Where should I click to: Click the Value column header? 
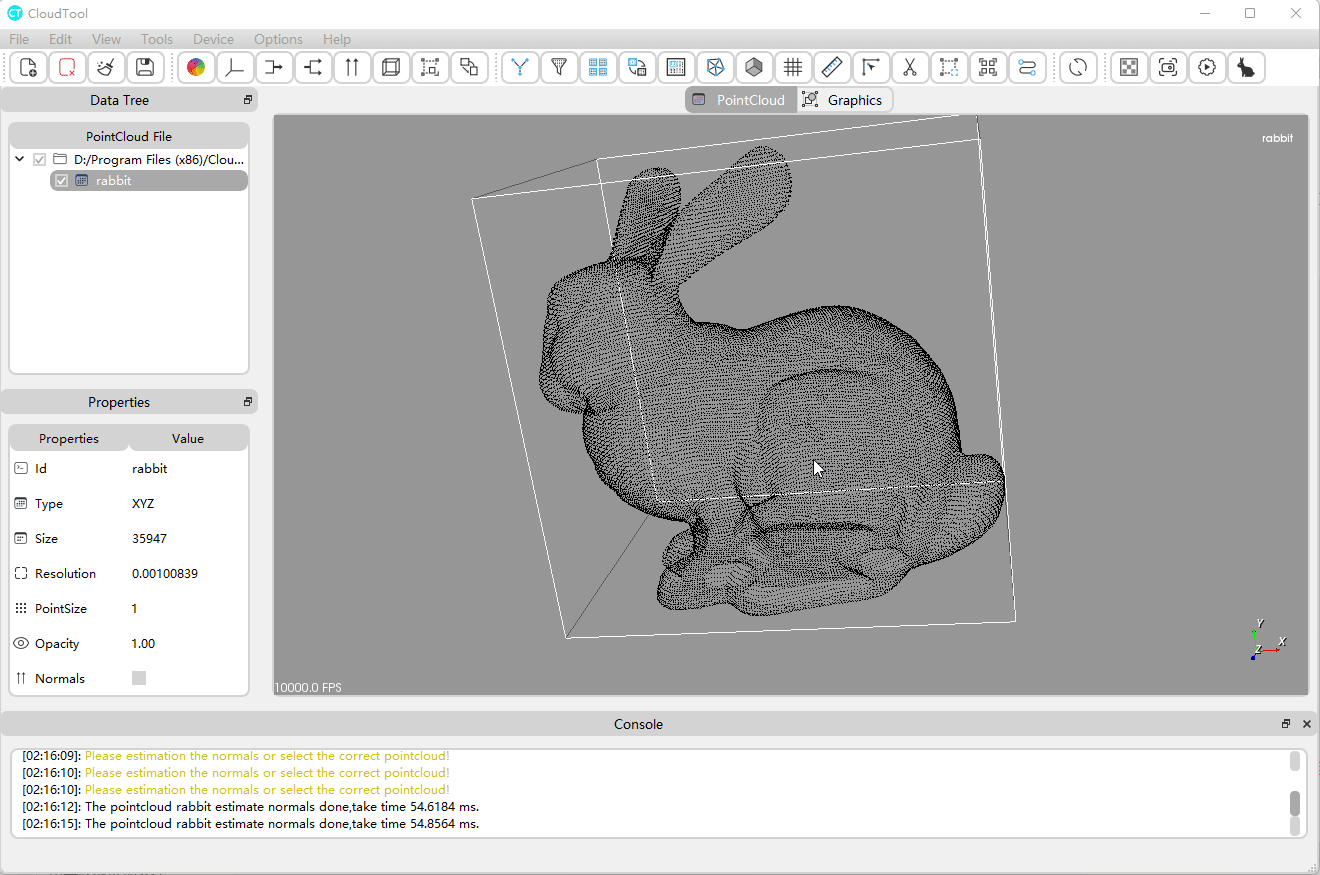(x=188, y=438)
